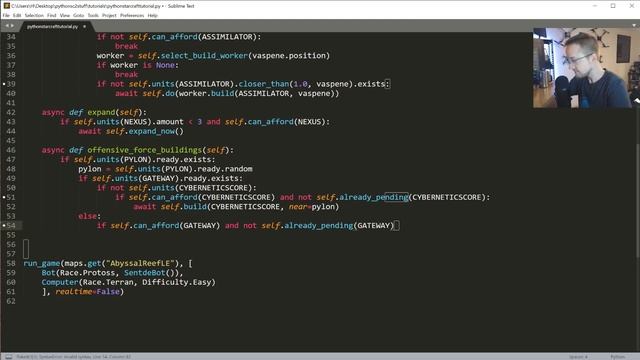Click 'offensive_force_buildings' function name
Viewport: 640px width, 360px height.
(144, 150)
